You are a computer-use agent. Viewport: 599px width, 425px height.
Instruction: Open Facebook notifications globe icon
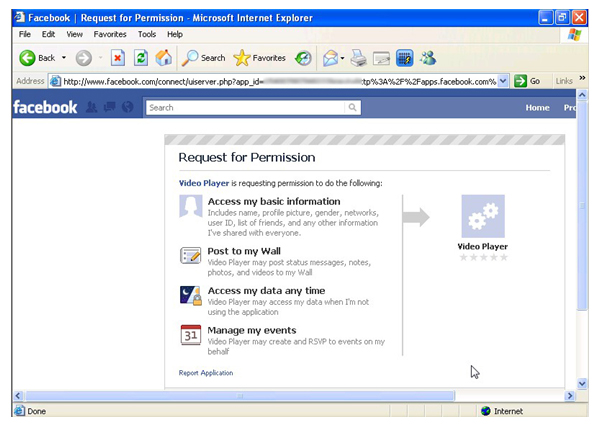pos(128,107)
